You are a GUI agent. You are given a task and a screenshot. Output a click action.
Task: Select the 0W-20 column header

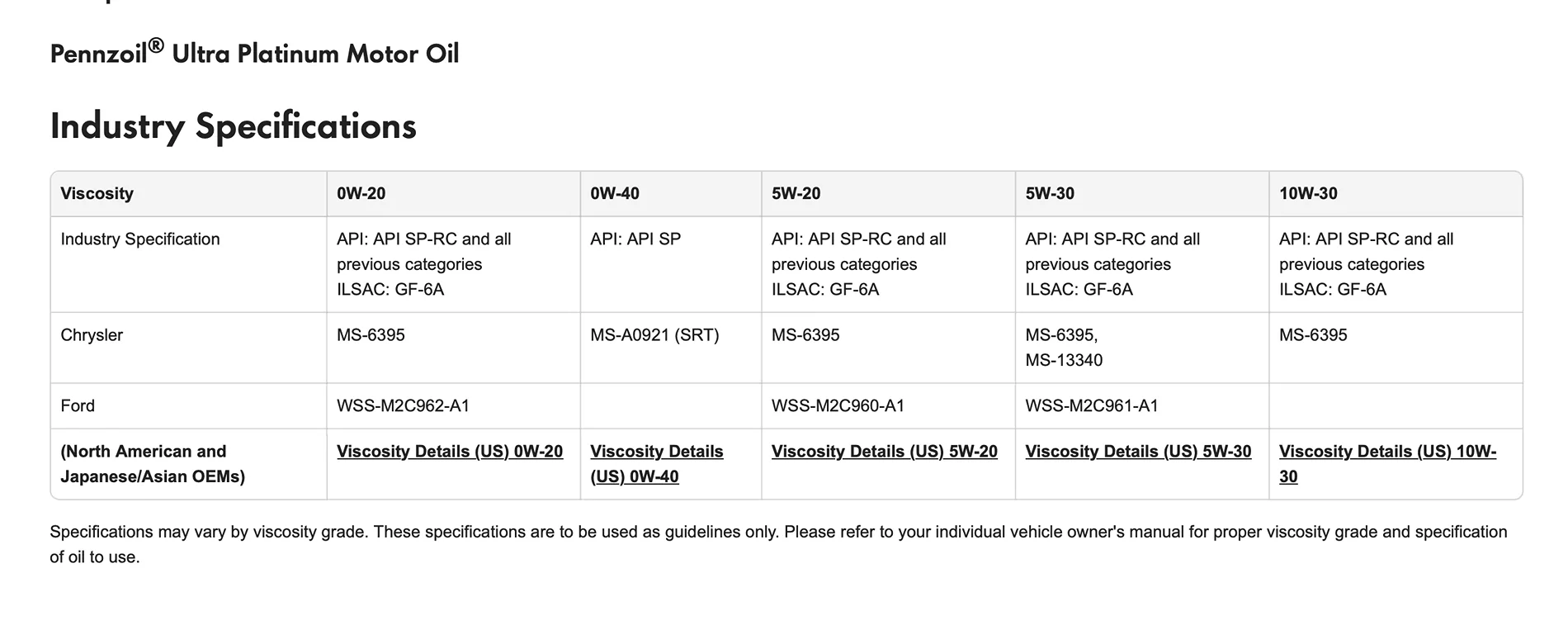click(x=454, y=194)
